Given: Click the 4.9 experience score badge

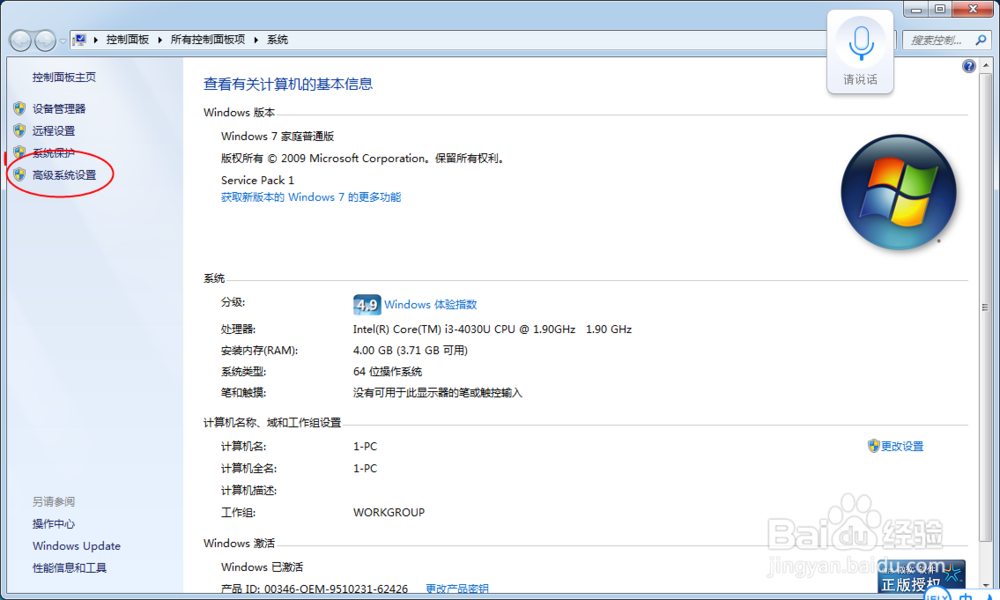Looking at the screenshot, I should (367, 305).
